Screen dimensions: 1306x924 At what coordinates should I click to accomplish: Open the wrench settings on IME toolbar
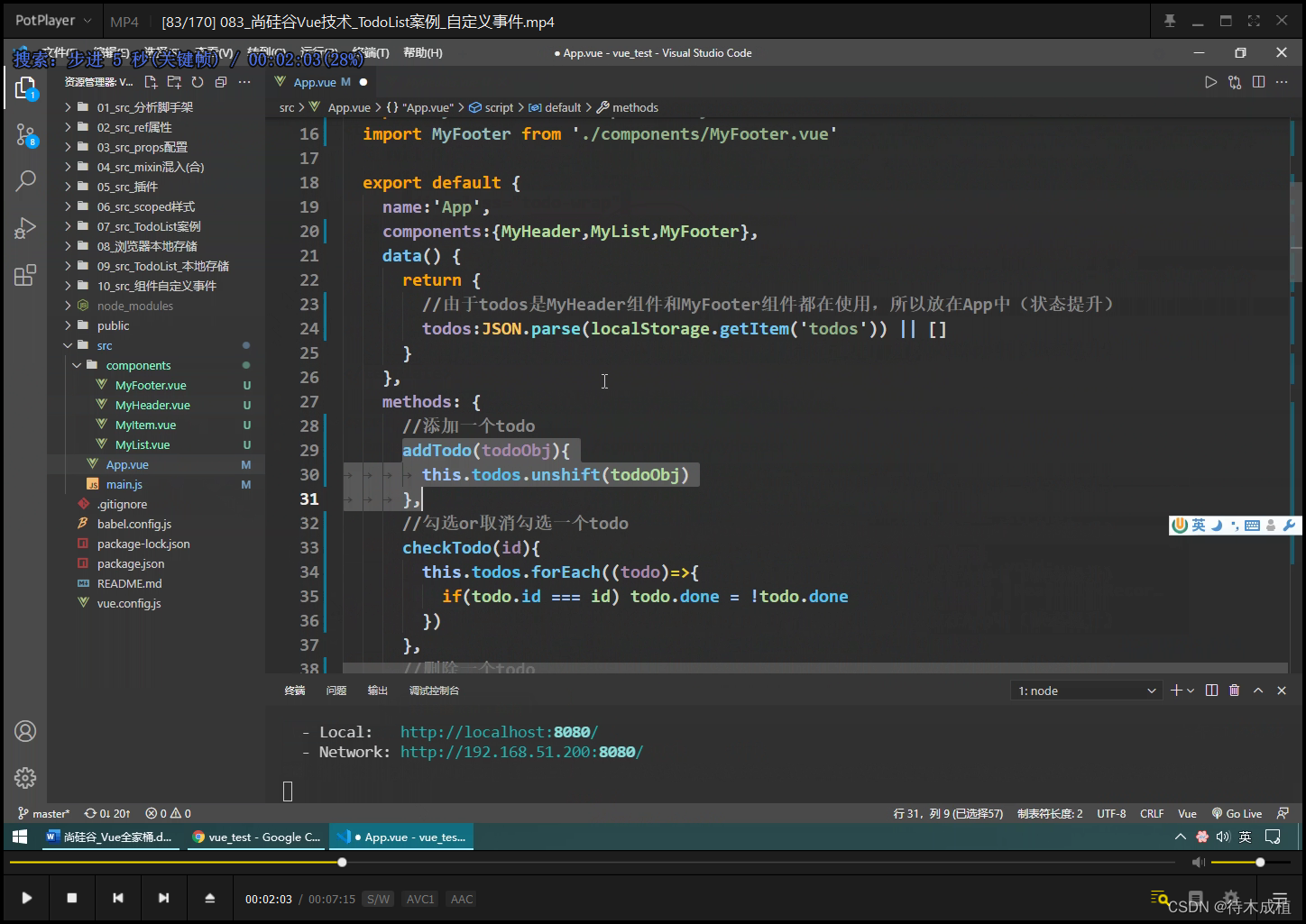click(1289, 526)
